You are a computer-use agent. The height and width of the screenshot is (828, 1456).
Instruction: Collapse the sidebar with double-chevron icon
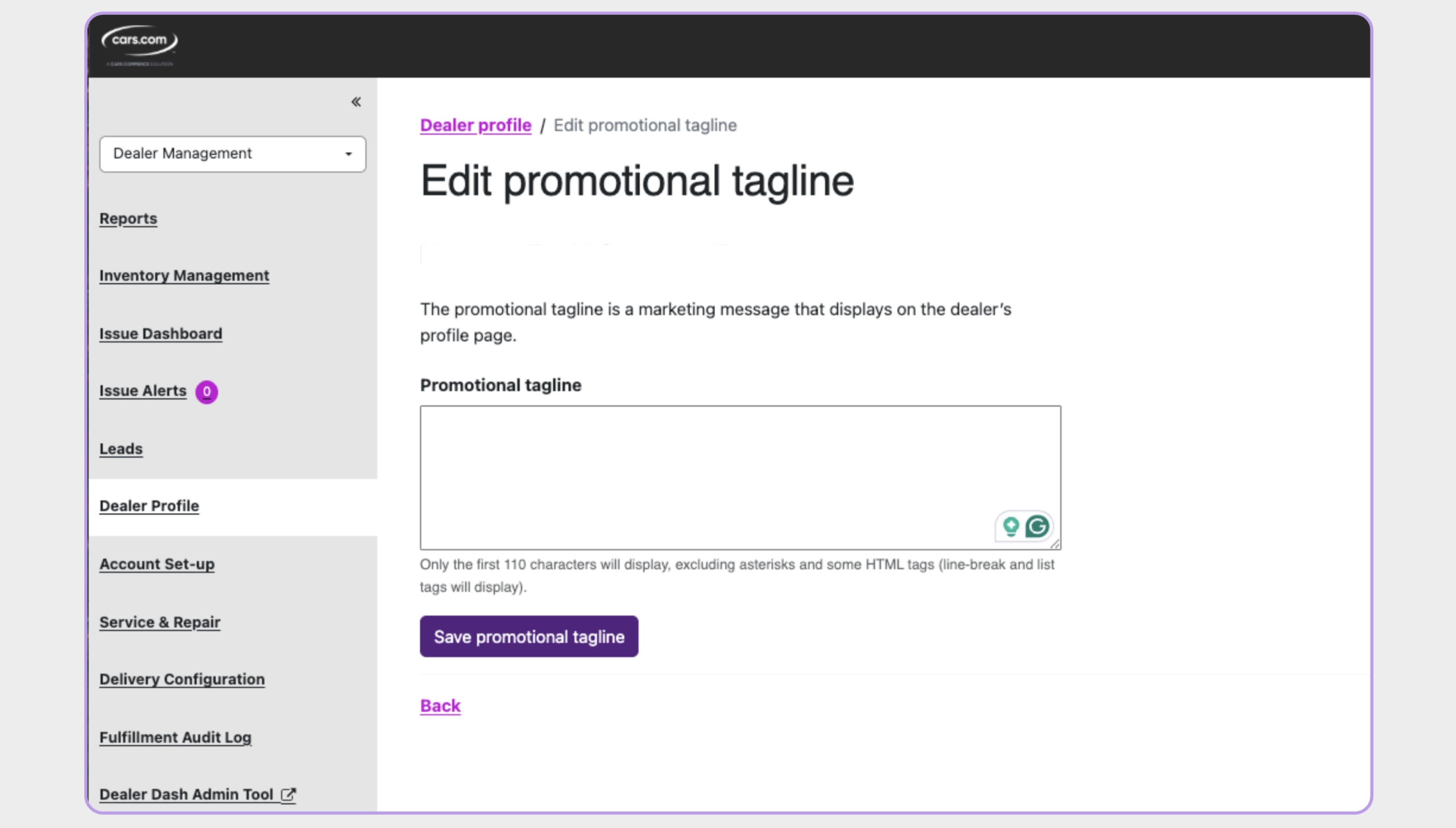[x=356, y=102]
